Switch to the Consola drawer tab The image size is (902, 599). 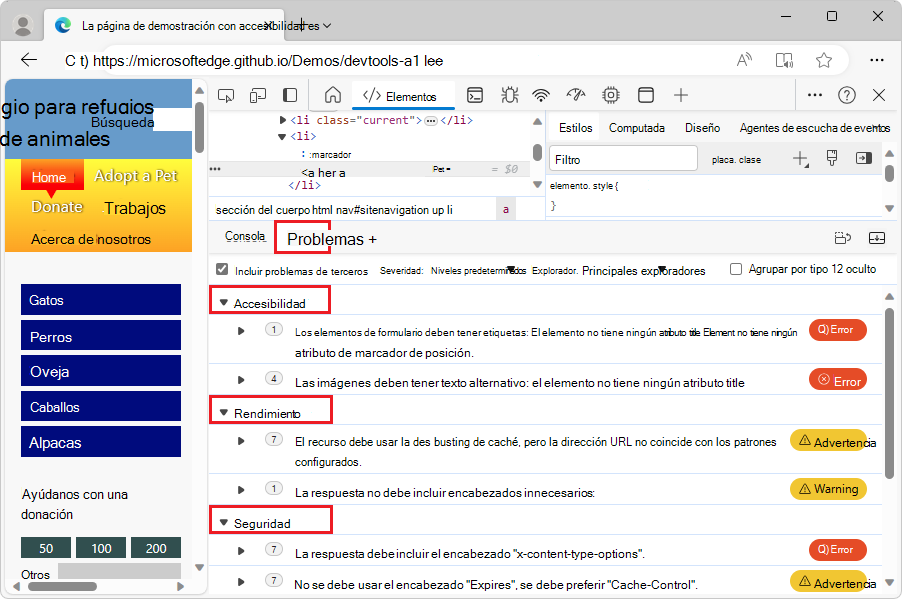pos(245,237)
